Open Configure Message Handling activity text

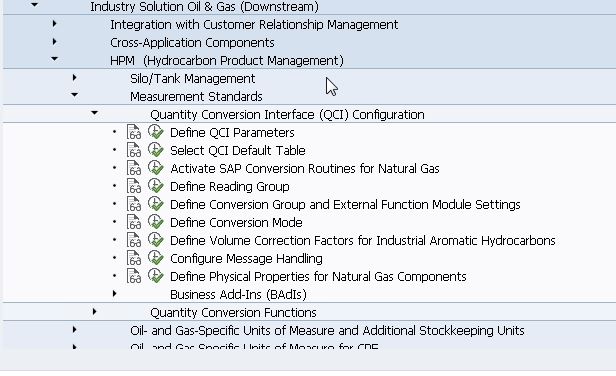pyautogui.click(x=246, y=259)
